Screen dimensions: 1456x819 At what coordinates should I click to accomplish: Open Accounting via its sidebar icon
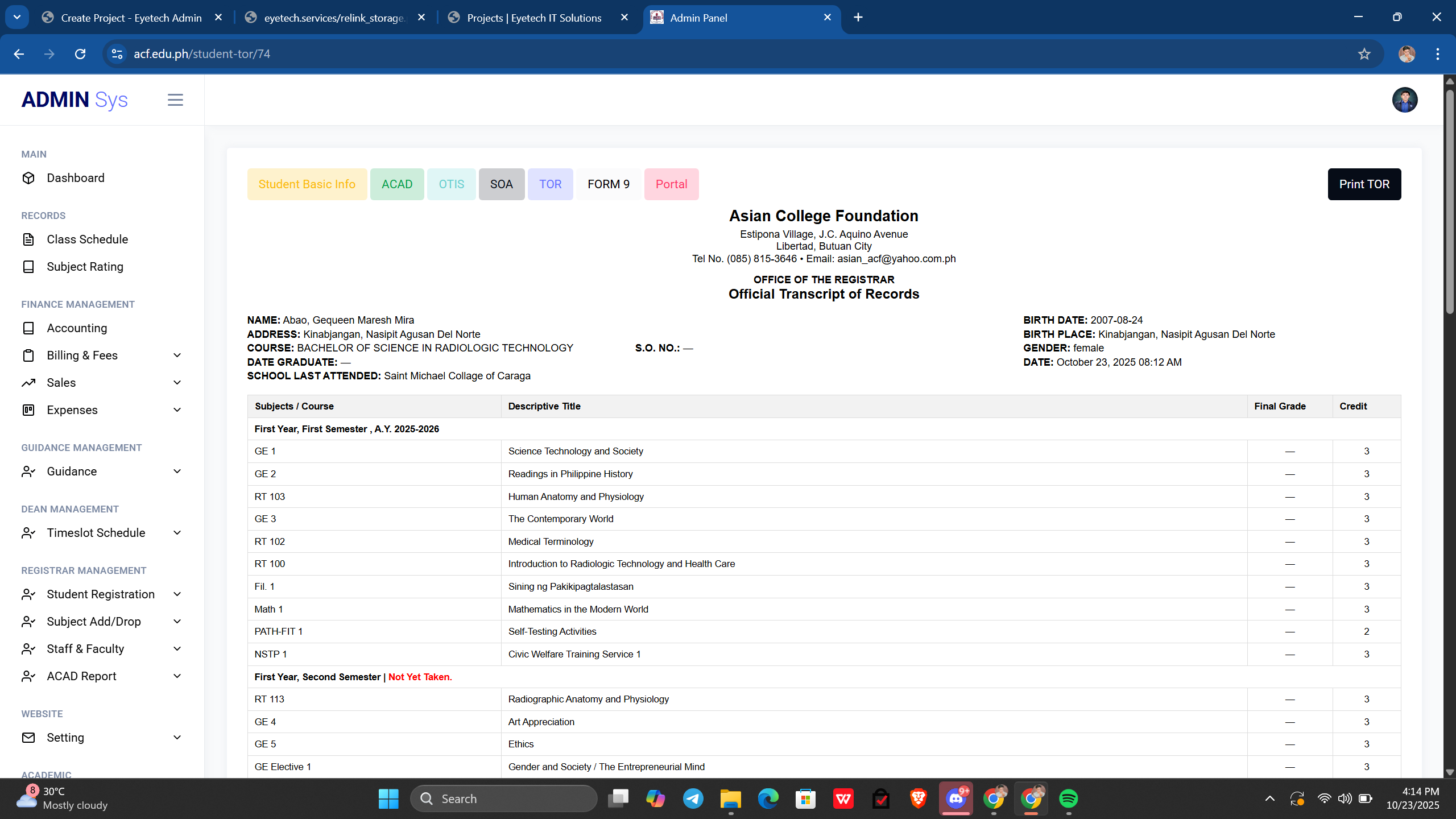(x=28, y=328)
